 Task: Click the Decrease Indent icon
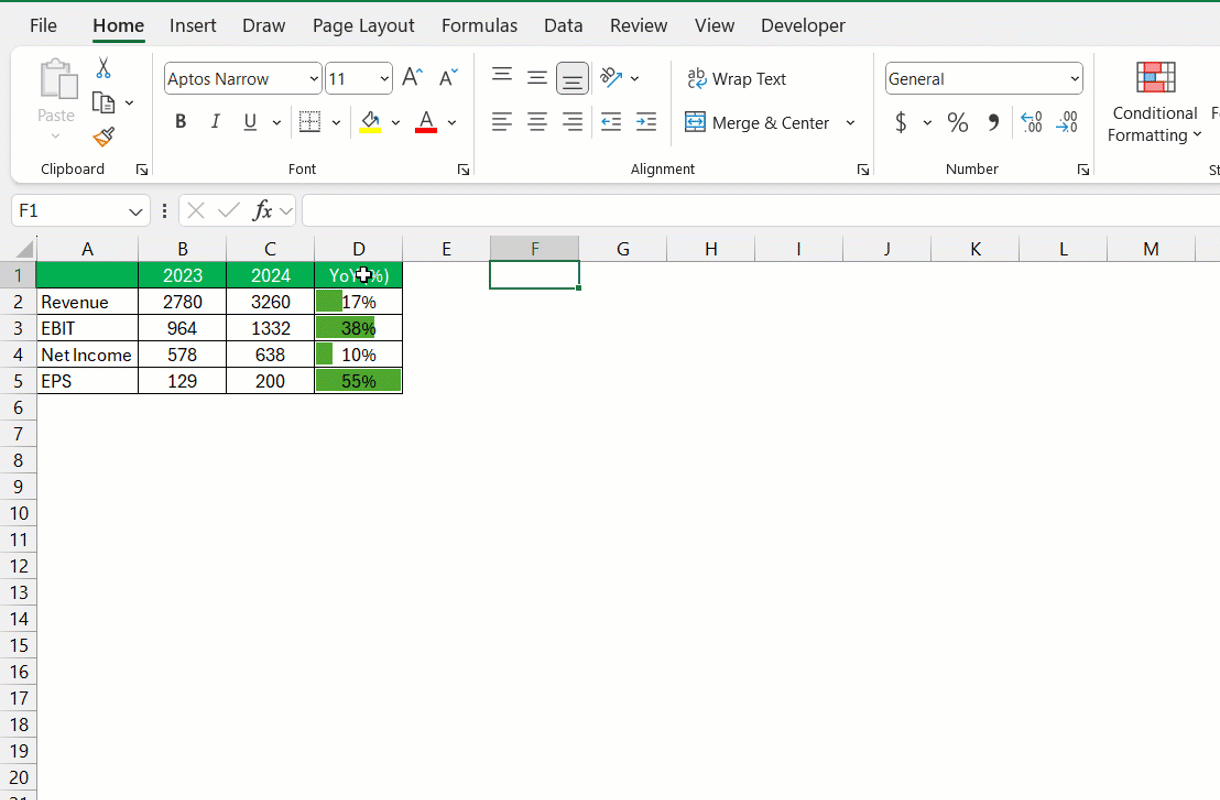pos(611,122)
